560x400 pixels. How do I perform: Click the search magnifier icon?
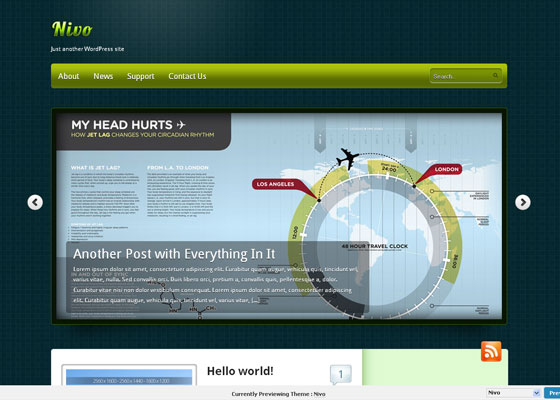click(495, 76)
